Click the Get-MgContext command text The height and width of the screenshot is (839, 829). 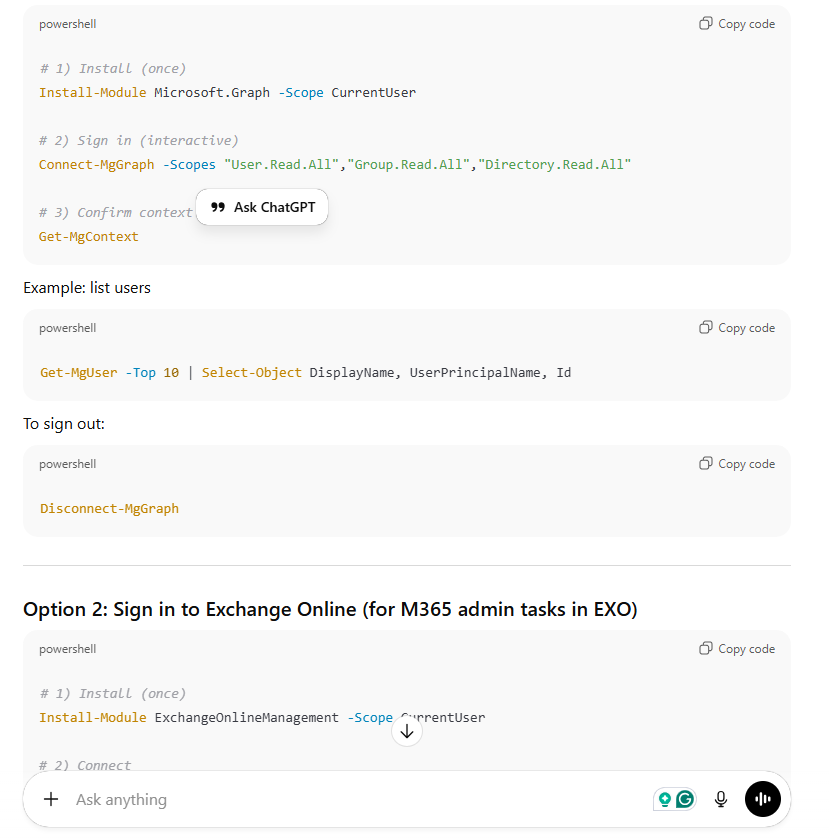89,237
